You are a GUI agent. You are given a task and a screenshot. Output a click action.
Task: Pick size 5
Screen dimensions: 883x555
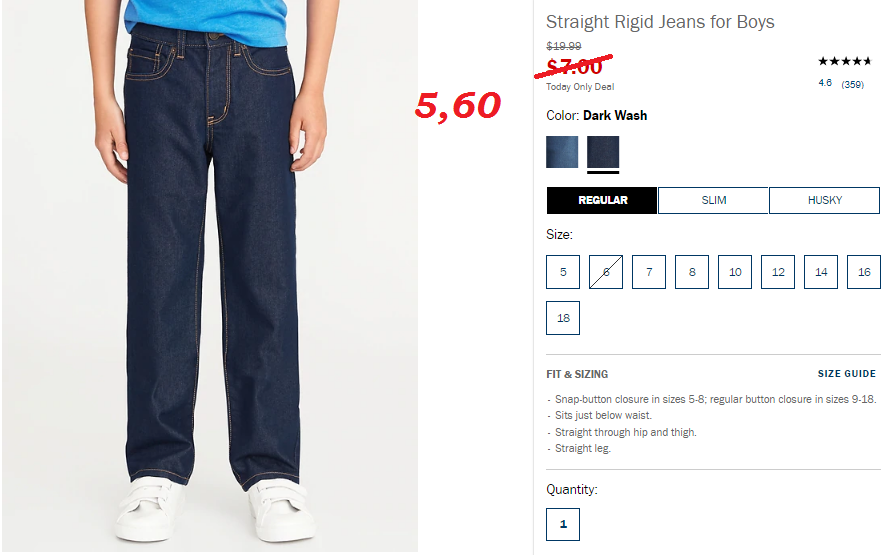[x=563, y=272]
